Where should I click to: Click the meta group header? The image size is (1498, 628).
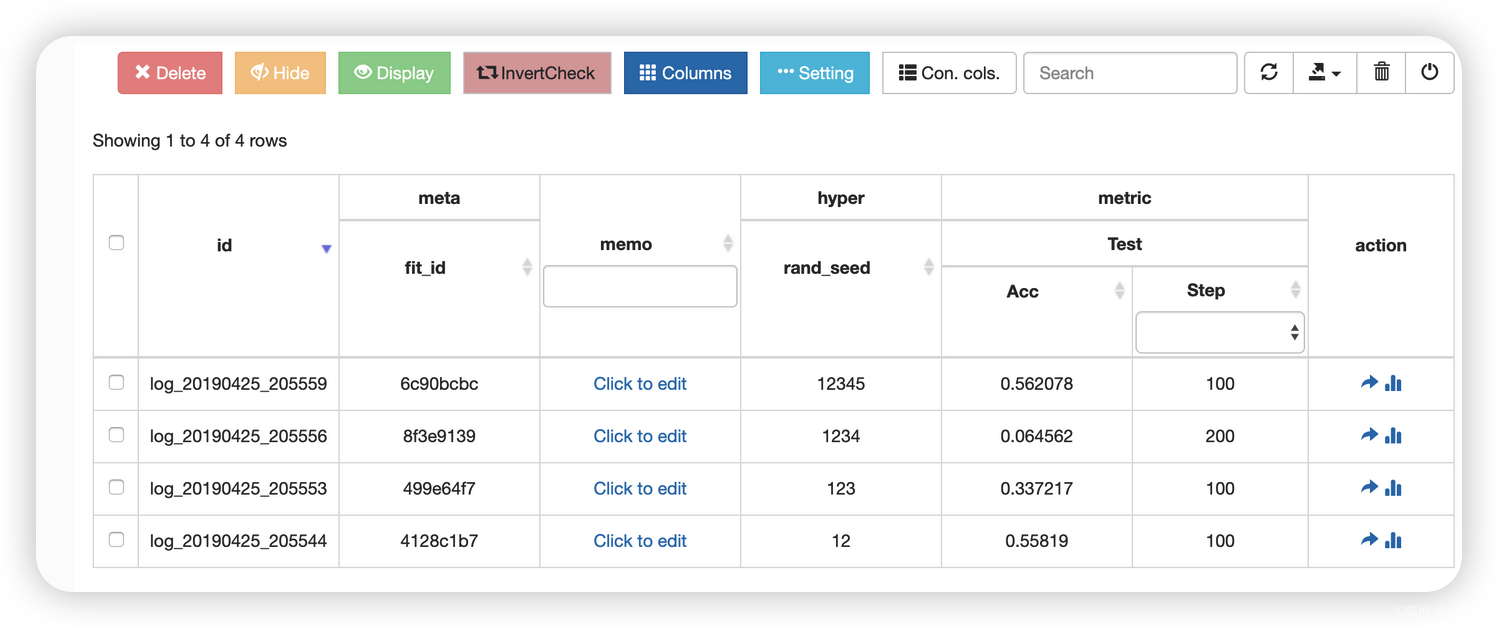point(439,198)
